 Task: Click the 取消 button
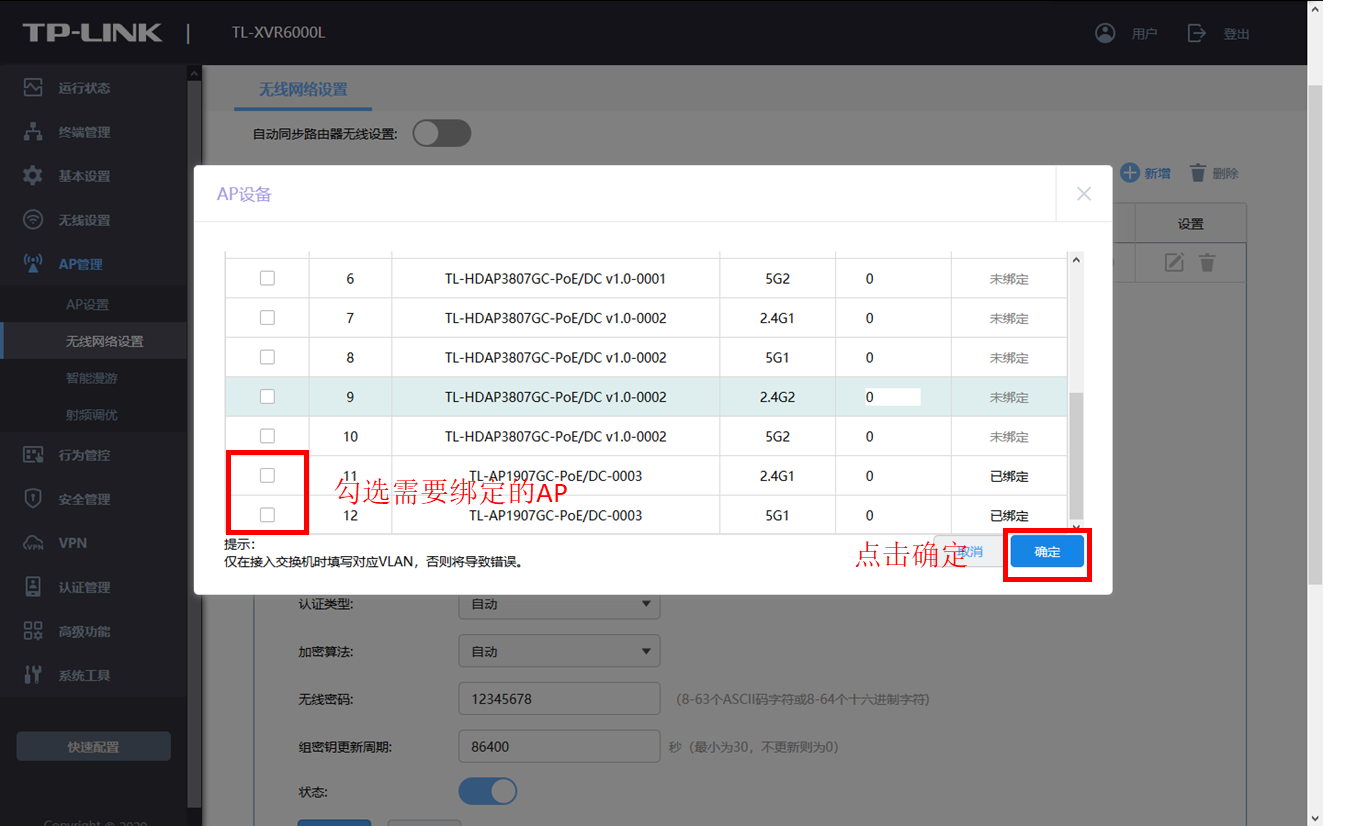coord(969,552)
